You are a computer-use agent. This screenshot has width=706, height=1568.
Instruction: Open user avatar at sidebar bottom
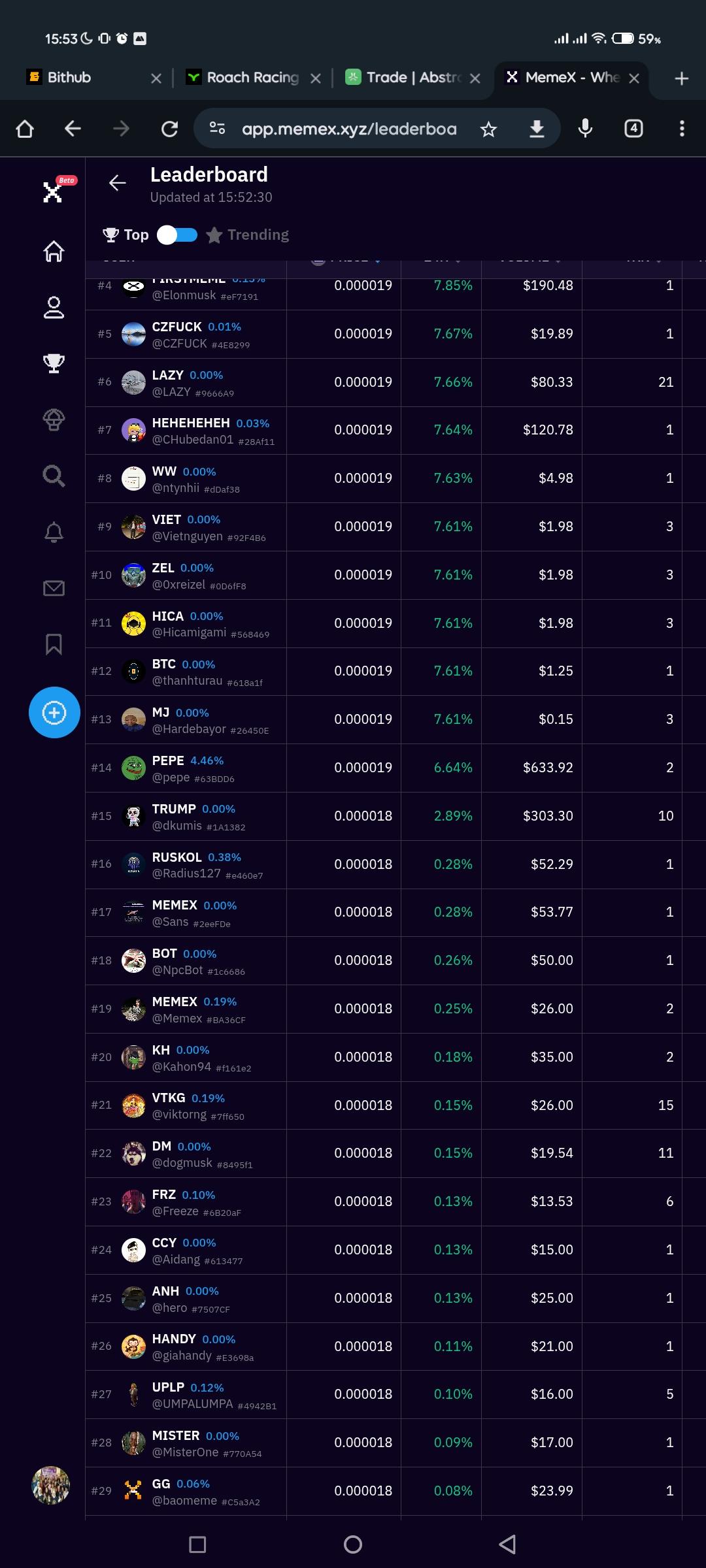click(x=51, y=1485)
